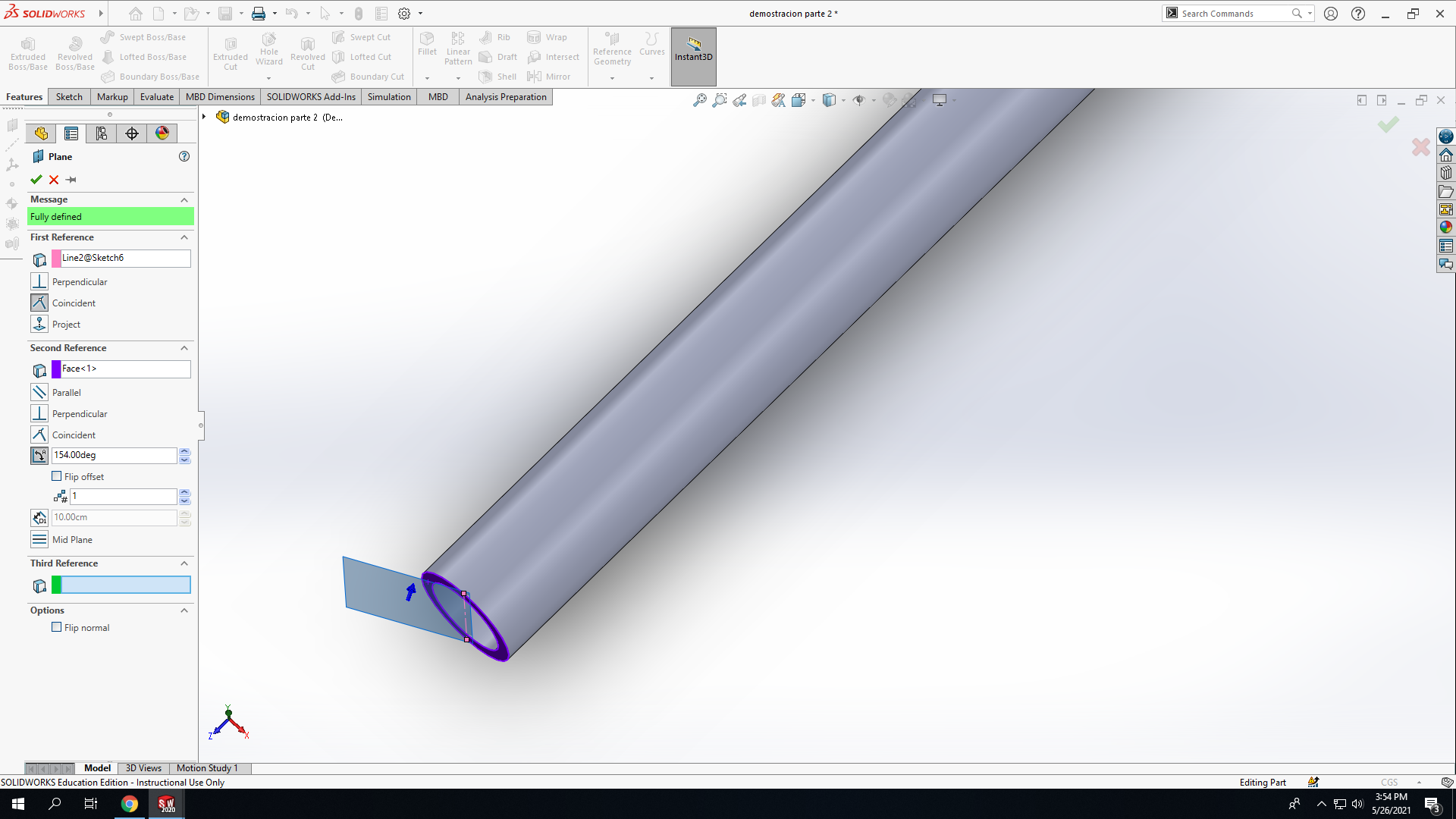Enable the Flip normal checkbox

pyautogui.click(x=56, y=627)
